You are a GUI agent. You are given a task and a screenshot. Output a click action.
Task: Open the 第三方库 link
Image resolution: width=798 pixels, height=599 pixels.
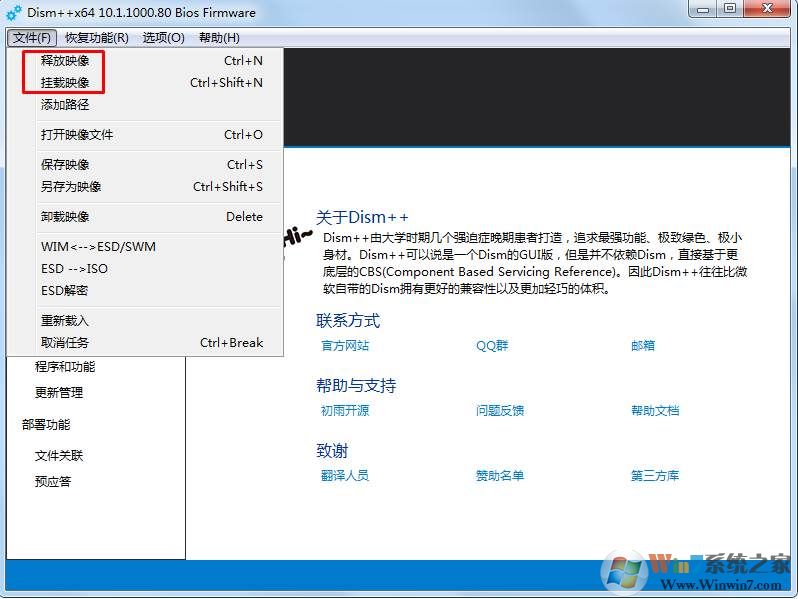[655, 476]
